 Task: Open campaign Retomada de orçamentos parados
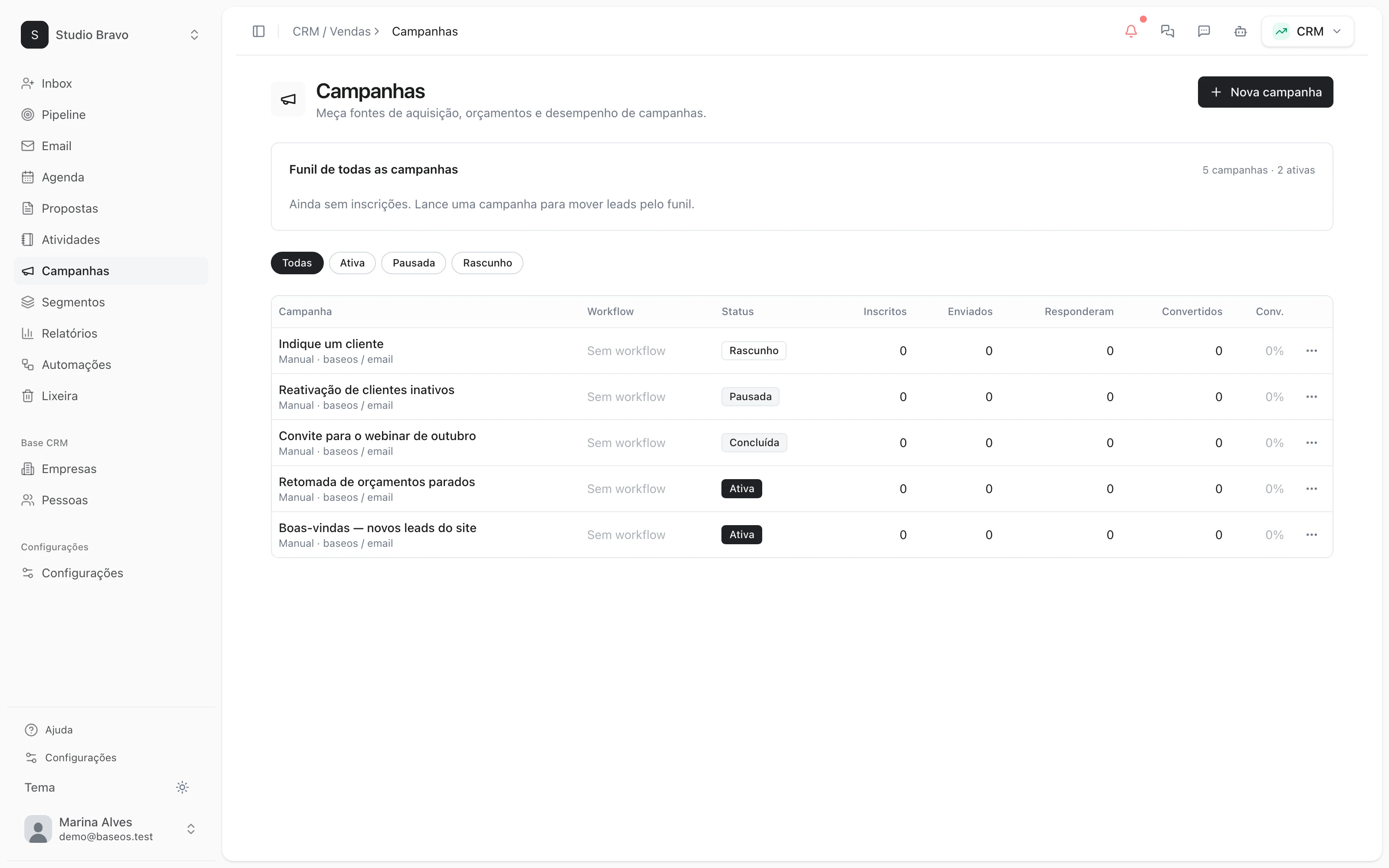point(376,482)
